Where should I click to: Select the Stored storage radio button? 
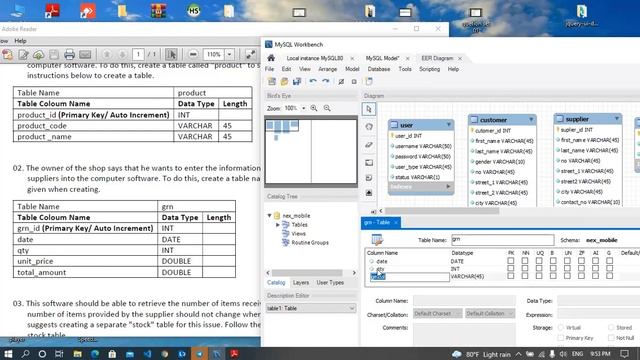point(611,327)
